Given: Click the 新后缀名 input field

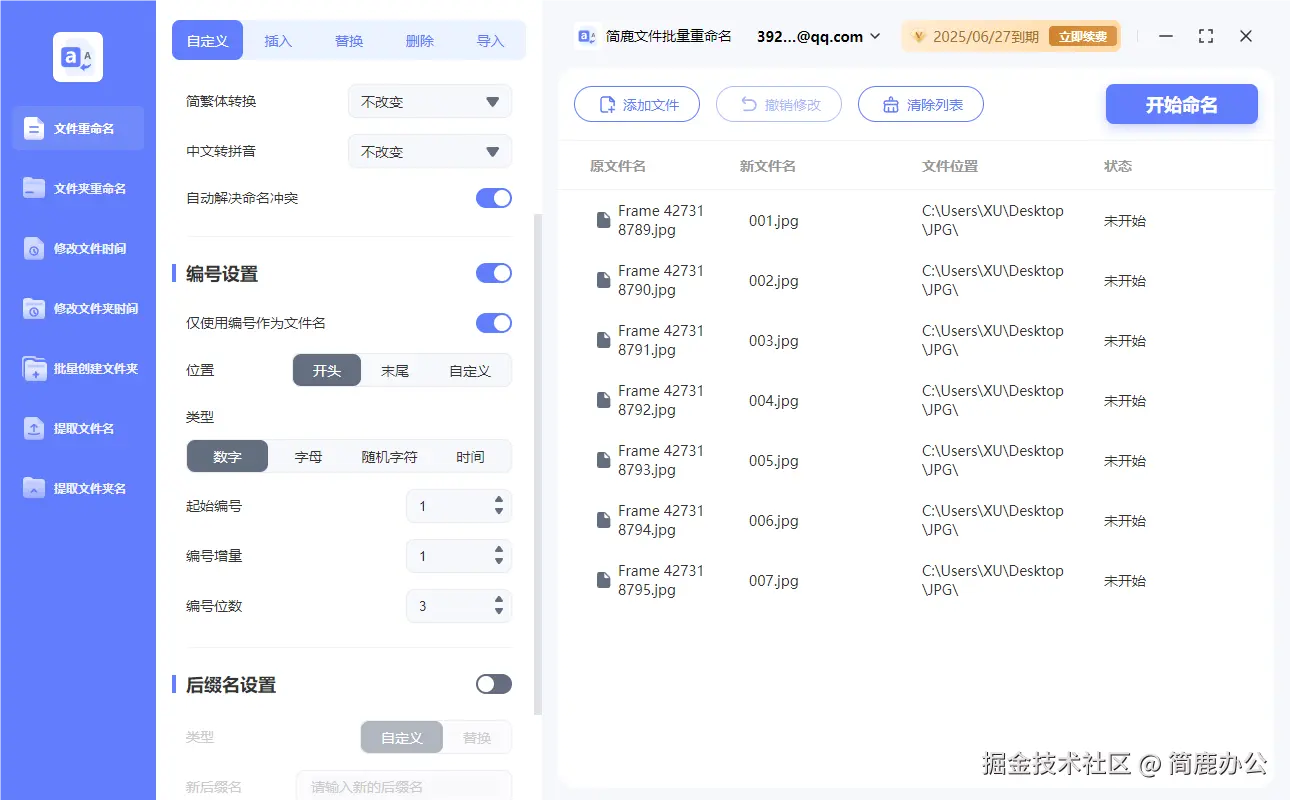Looking at the screenshot, I should 404,786.
